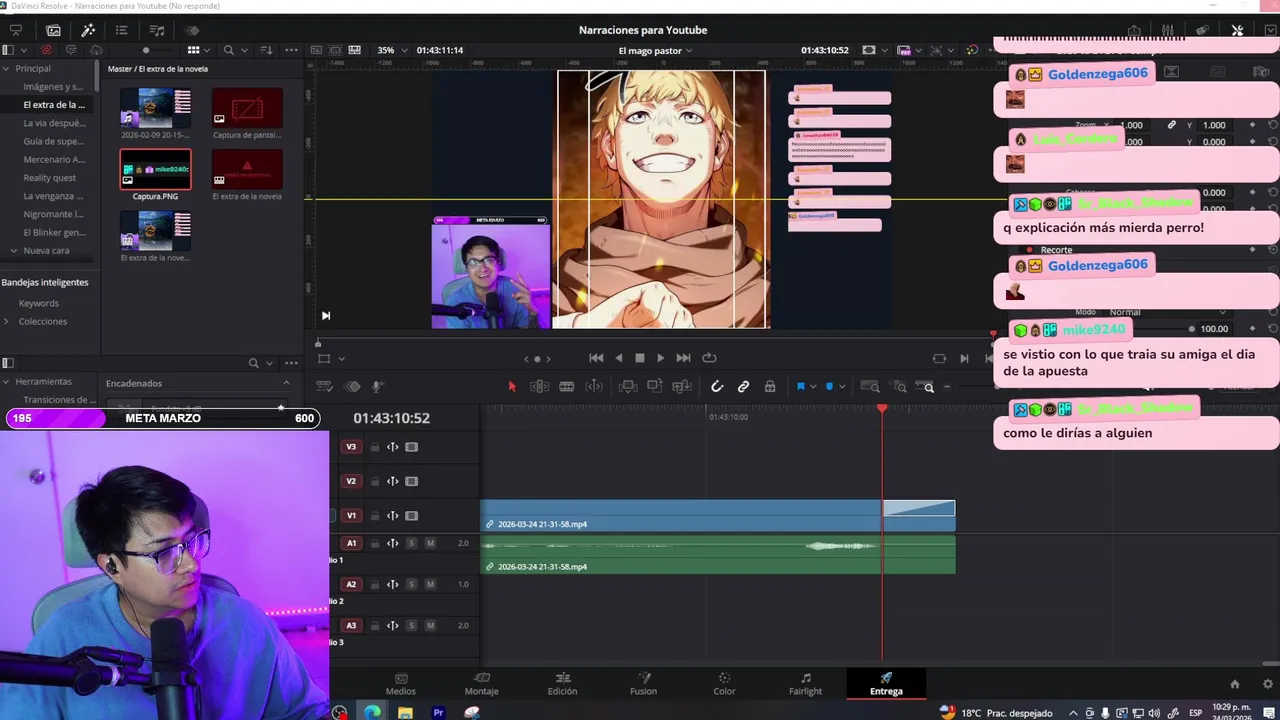Viewport: 1280px width, 720px height.
Task: Open the Media Pool wand/effects toolbar icon
Action: 88,30
